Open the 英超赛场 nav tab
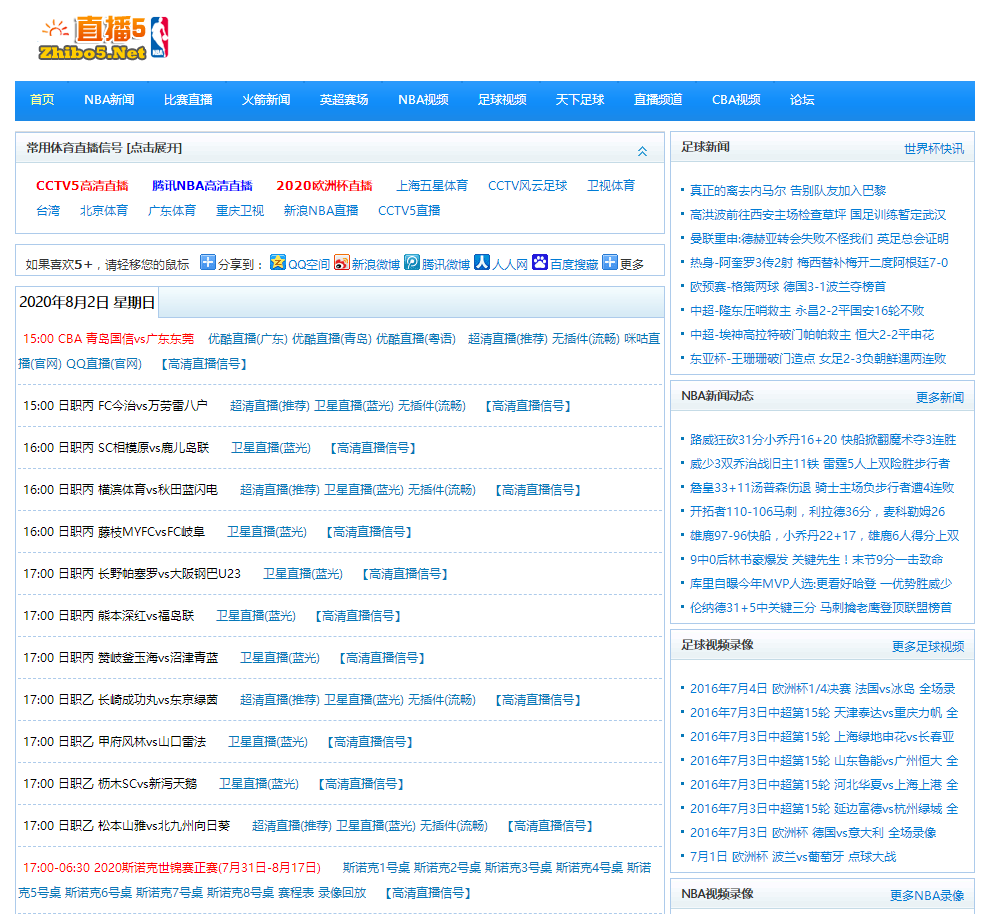The height and width of the screenshot is (914, 986). [344, 99]
